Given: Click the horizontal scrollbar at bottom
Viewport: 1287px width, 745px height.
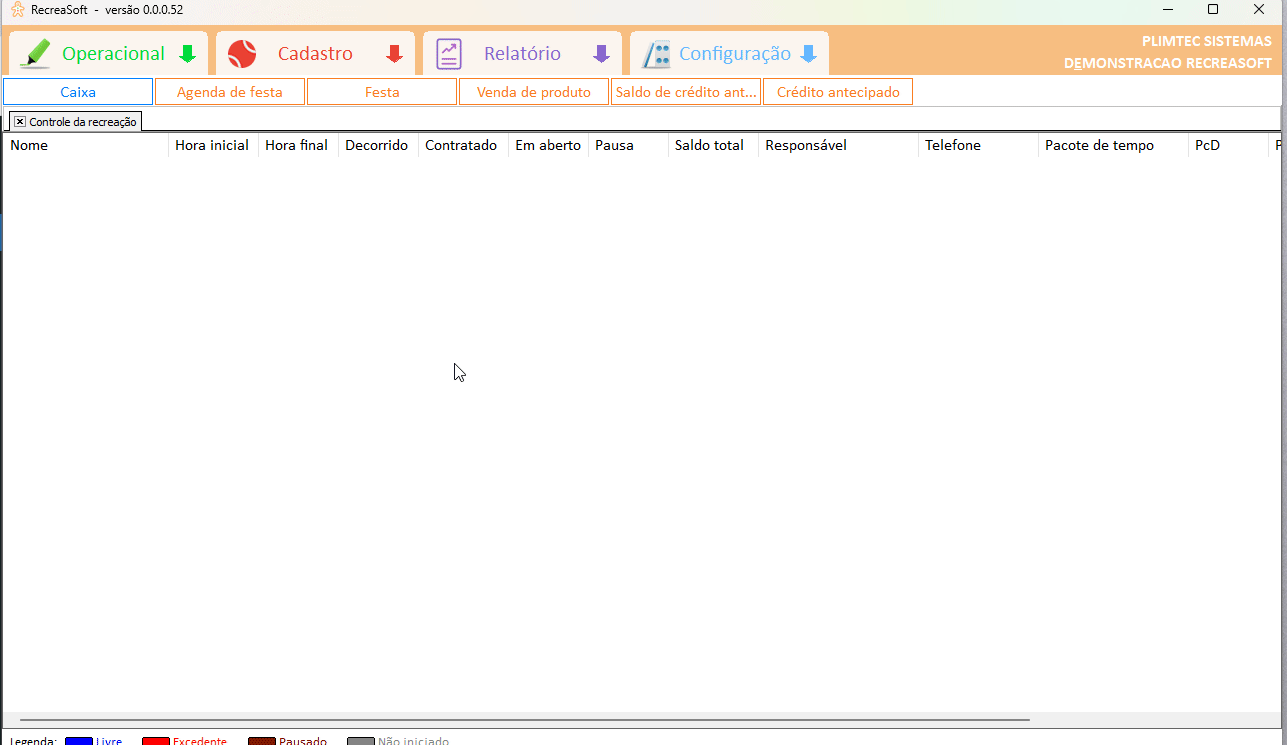Looking at the screenshot, I should [x=524, y=720].
